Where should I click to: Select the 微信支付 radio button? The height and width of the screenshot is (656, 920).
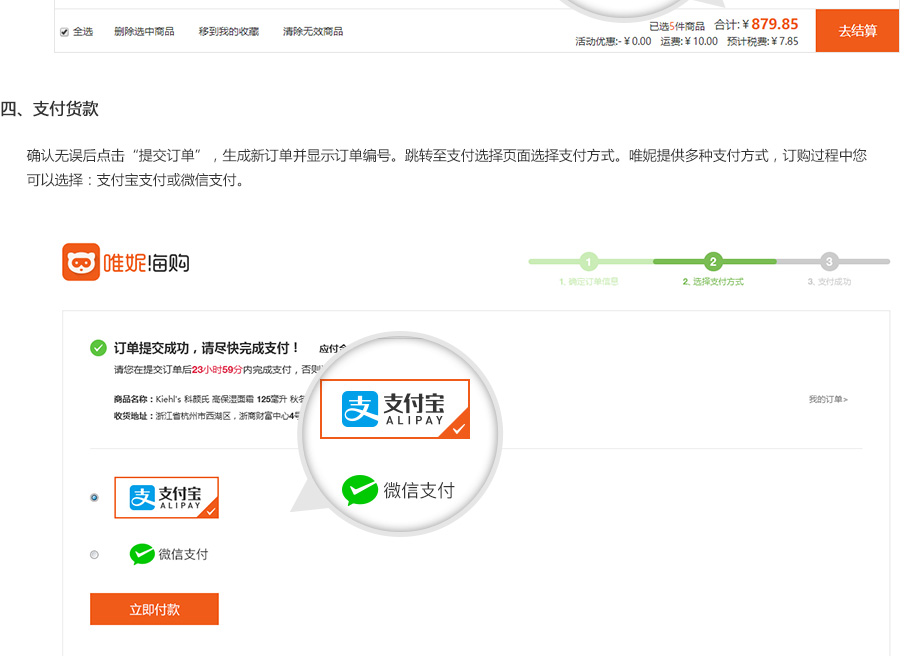coord(94,554)
